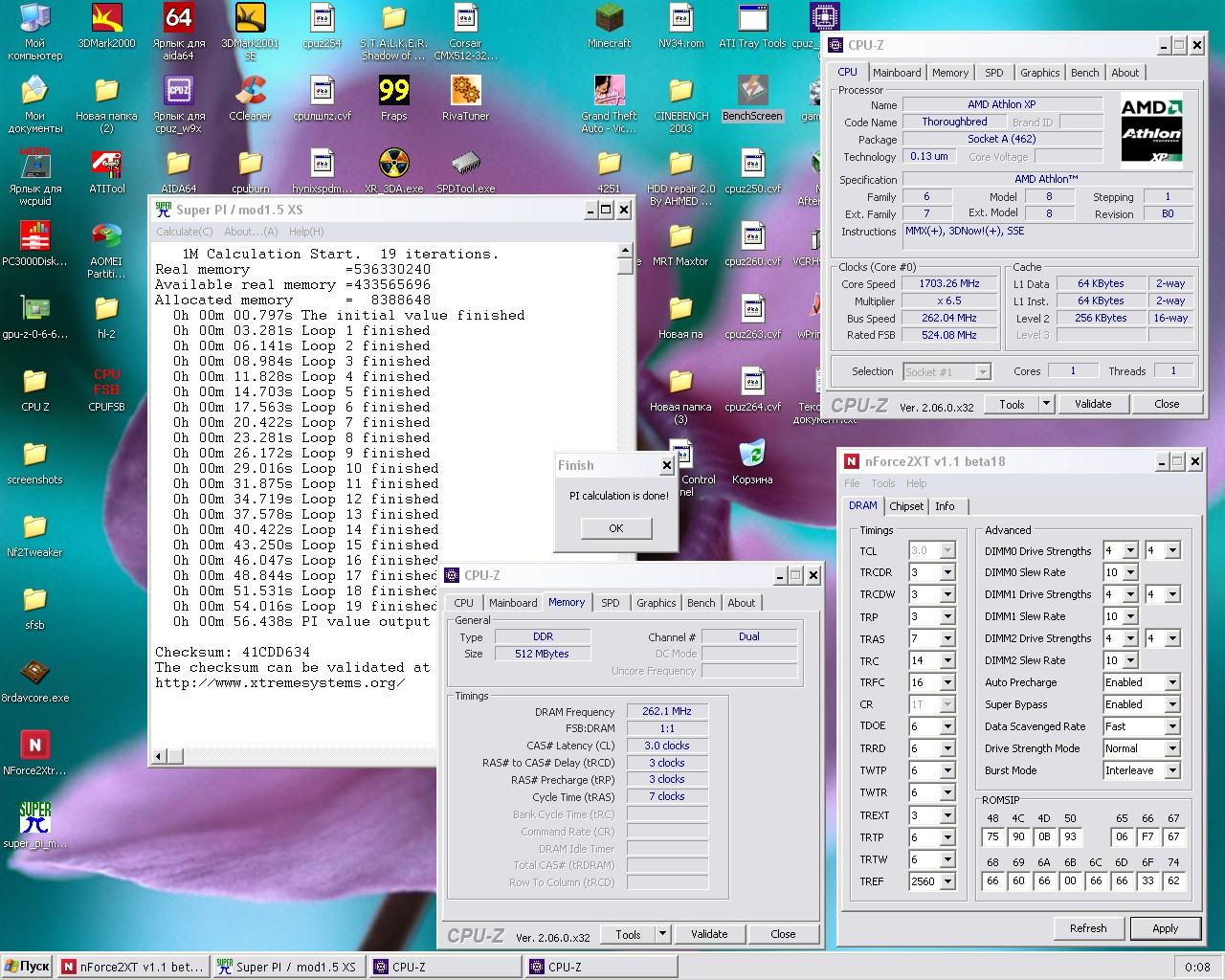Open the cpuz254 file icon
This screenshot has height=980, width=1225.
[x=322, y=27]
